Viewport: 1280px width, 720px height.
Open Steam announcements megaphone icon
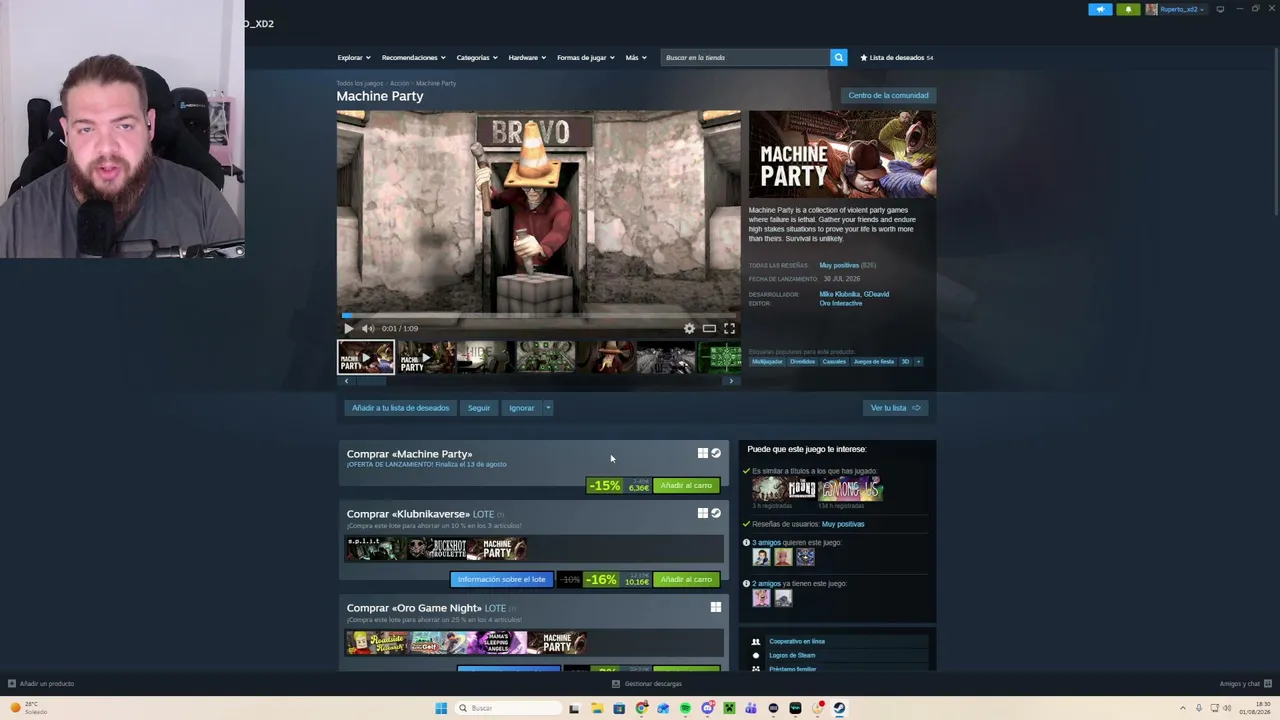1100,9
